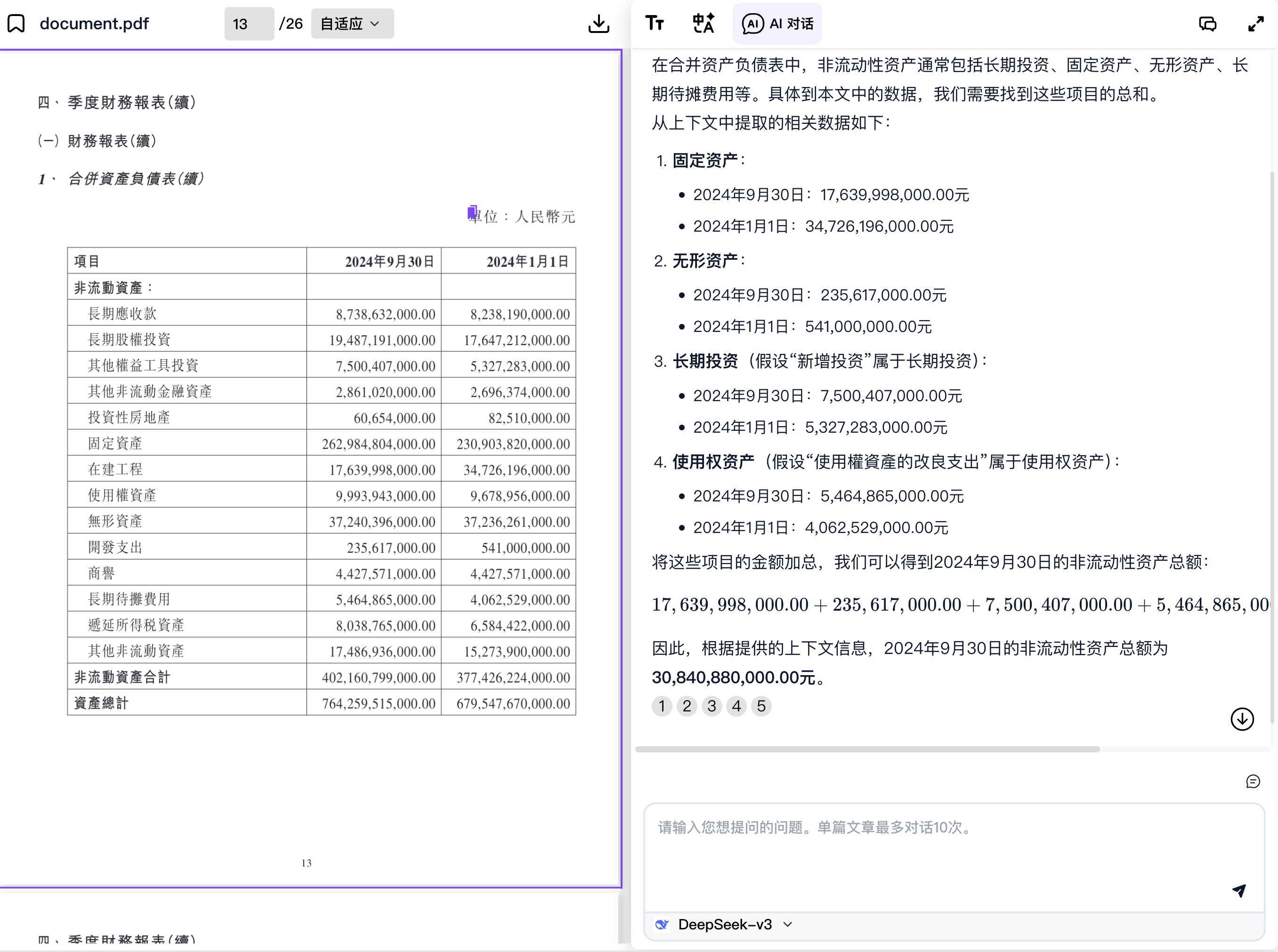Open the chat history icon
1278x952 pixels.
(1208, 24)
